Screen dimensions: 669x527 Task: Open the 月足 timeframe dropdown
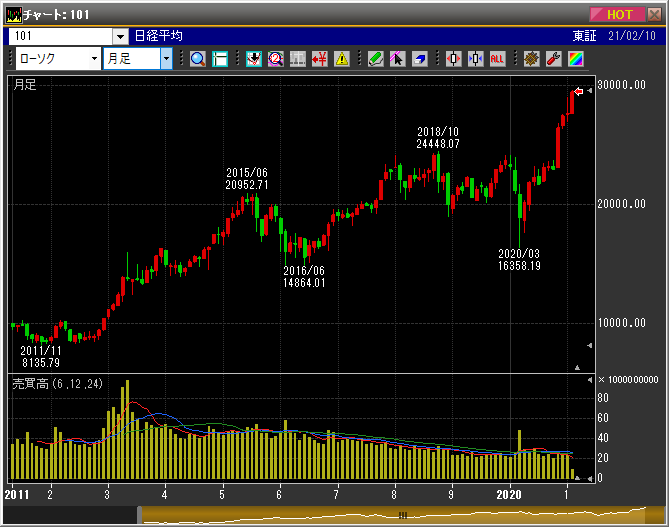coord(166,59)
